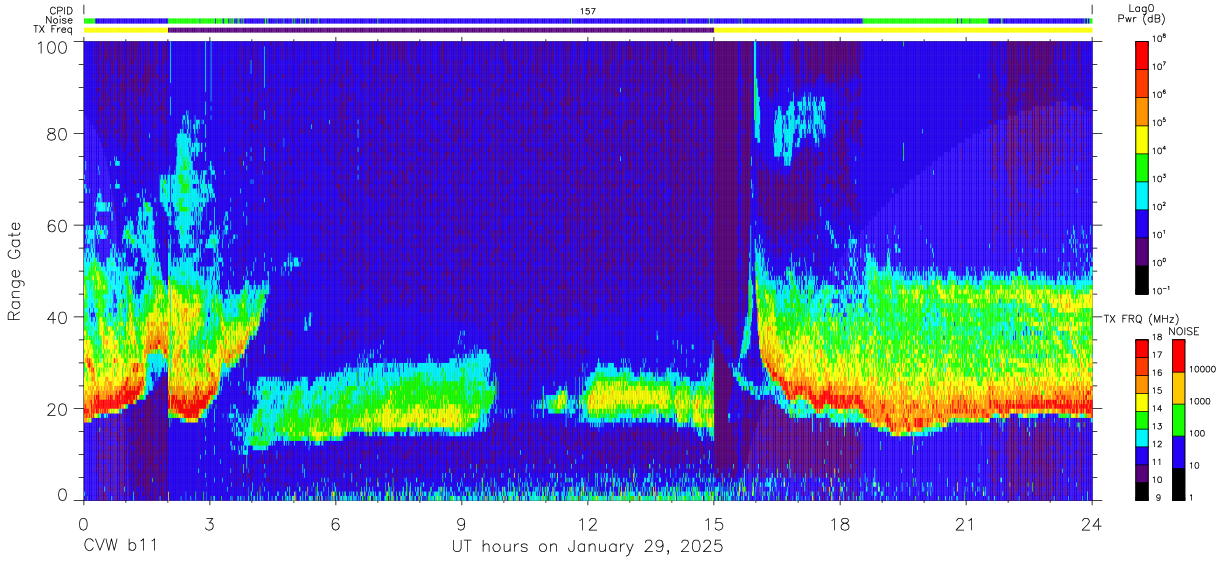The image size is (1228, 567).
Task: Click the '60' tick on the Range Gate axis
Action: [x=58, y=226]
